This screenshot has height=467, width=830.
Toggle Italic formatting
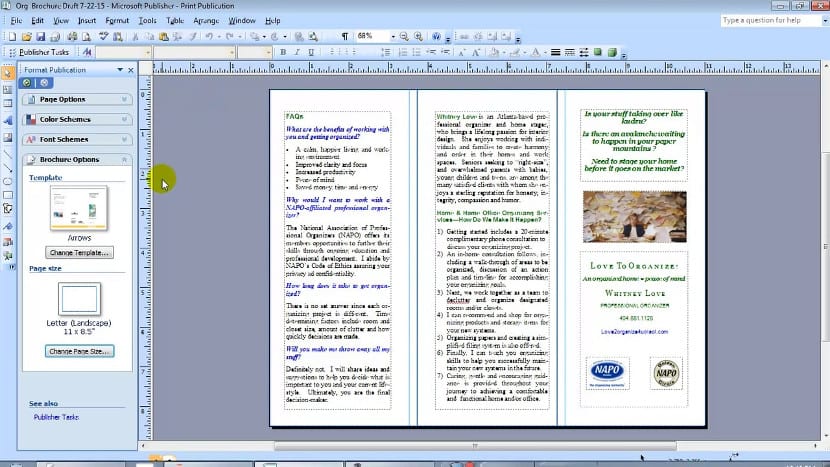pyautogui.click(x=297, y=52)
